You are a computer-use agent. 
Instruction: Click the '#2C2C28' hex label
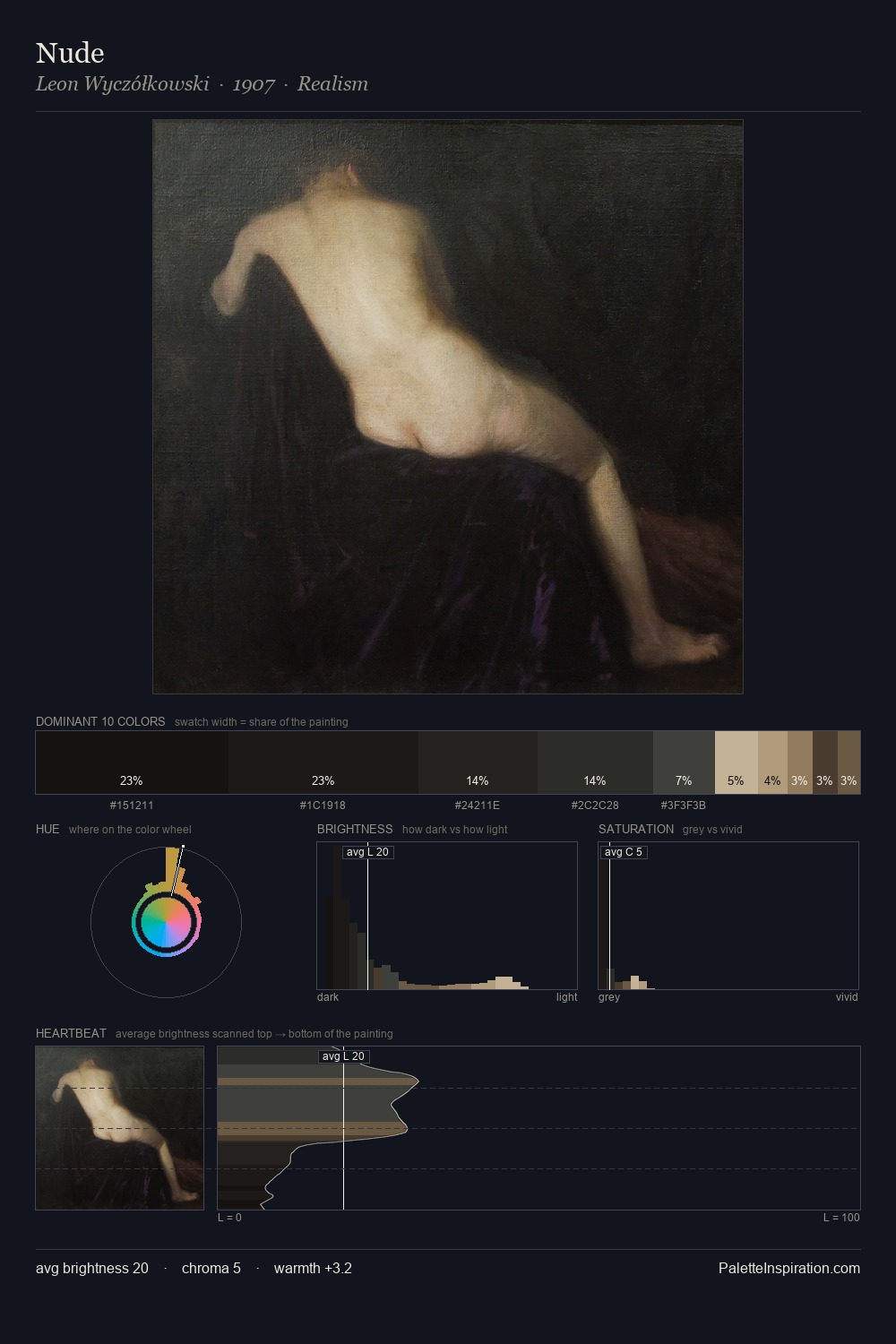click(595, 805)
